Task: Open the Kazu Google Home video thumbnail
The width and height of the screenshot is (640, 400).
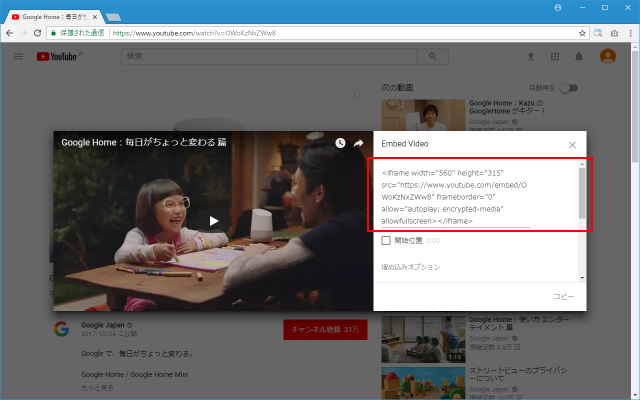Action: pyautogui.click(x=423, y=115)
